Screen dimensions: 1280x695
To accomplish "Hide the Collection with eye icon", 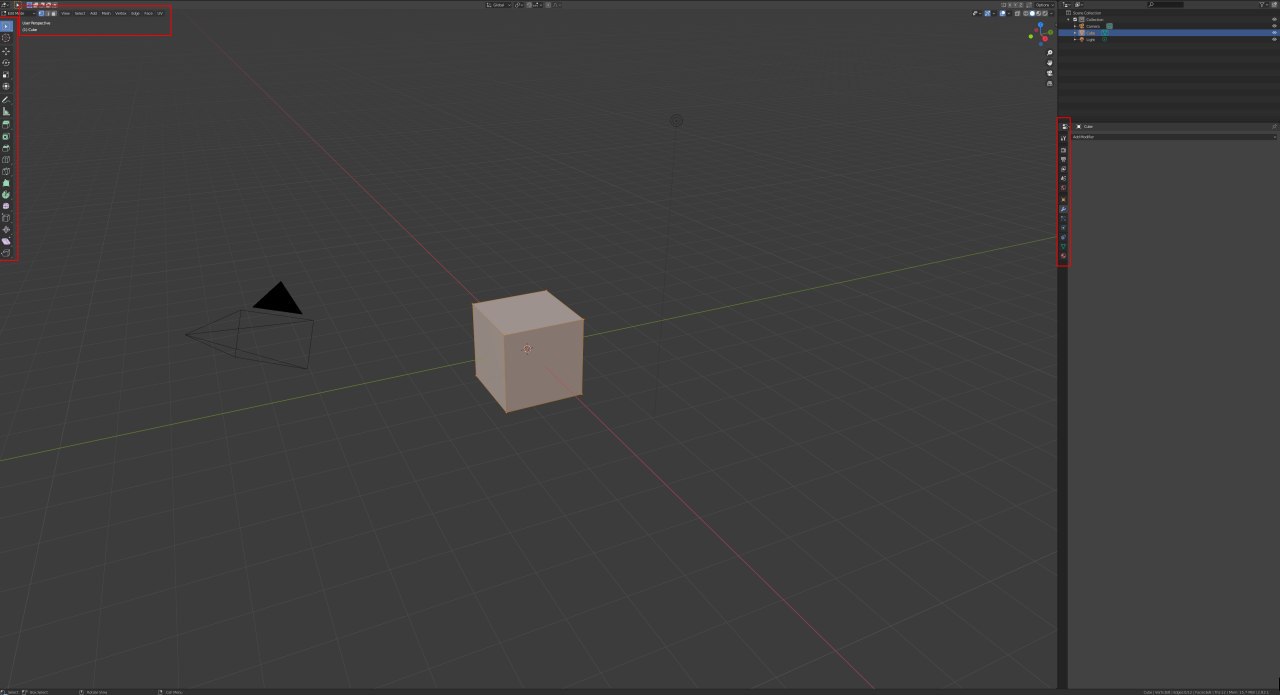I will coord(1274,19).
